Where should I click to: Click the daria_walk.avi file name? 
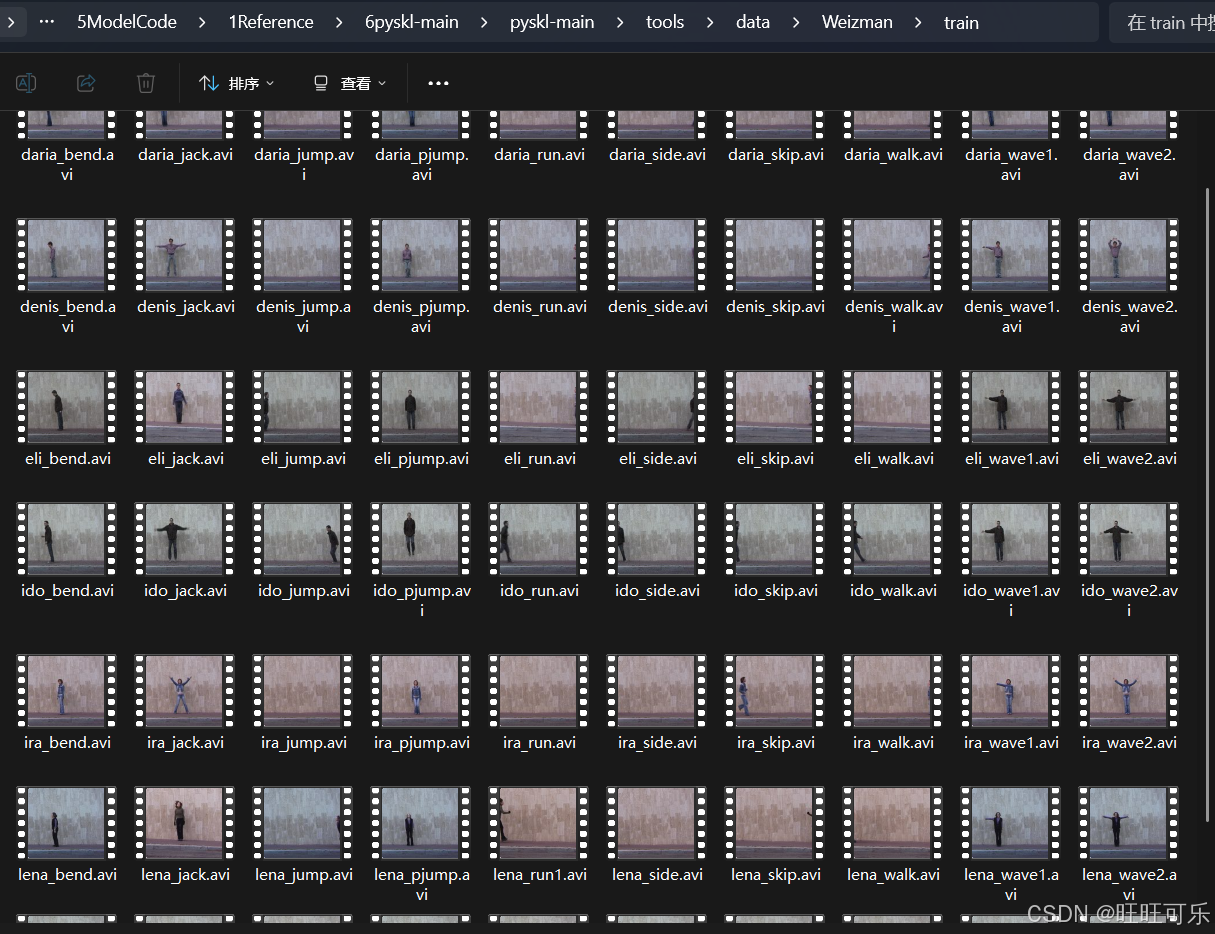pyautogui.click(x=893, y=155)
